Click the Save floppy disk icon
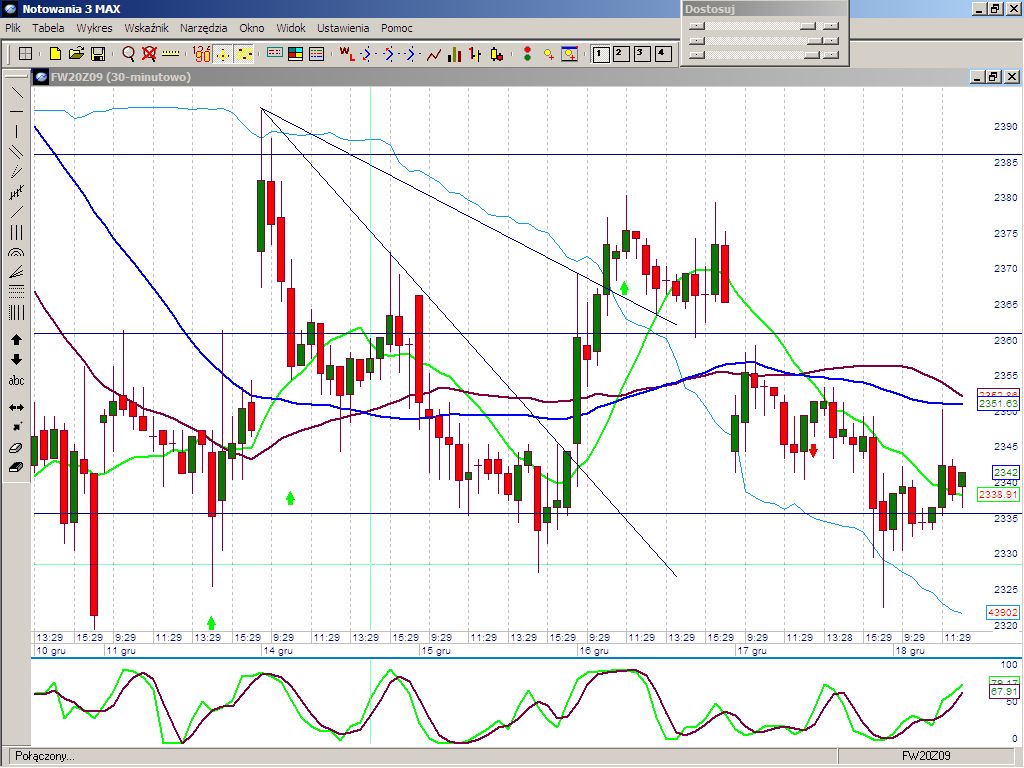Screen dimensions: 1024x768 98,54
